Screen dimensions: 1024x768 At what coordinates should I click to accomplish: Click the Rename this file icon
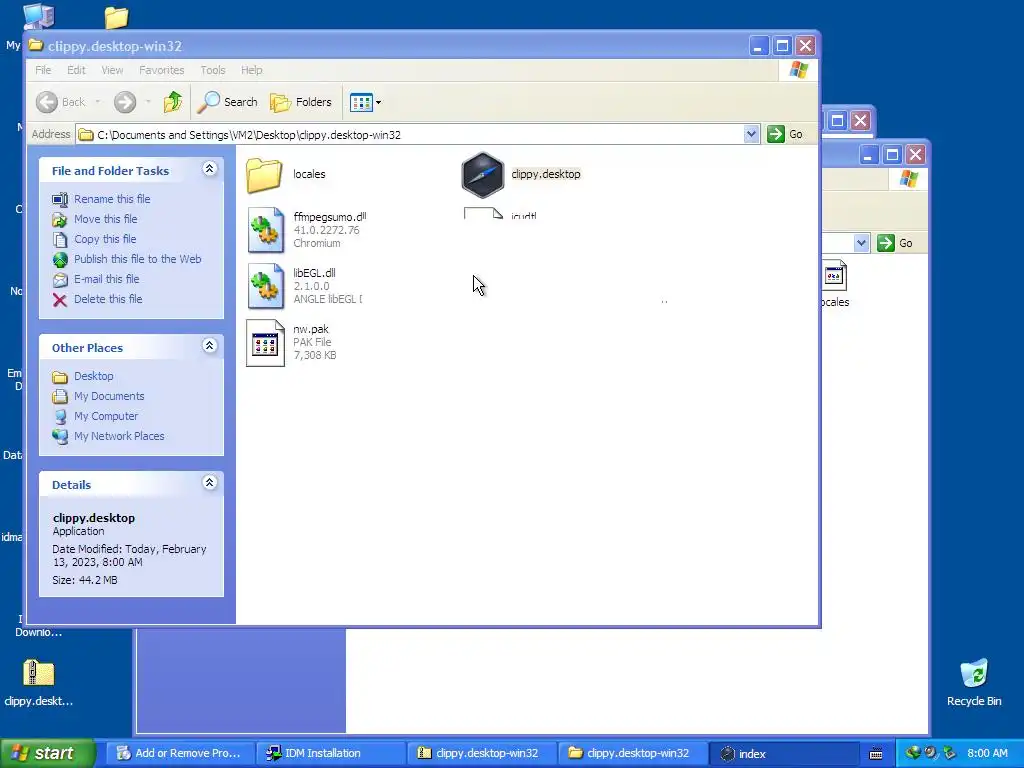(x=60, y=199)
